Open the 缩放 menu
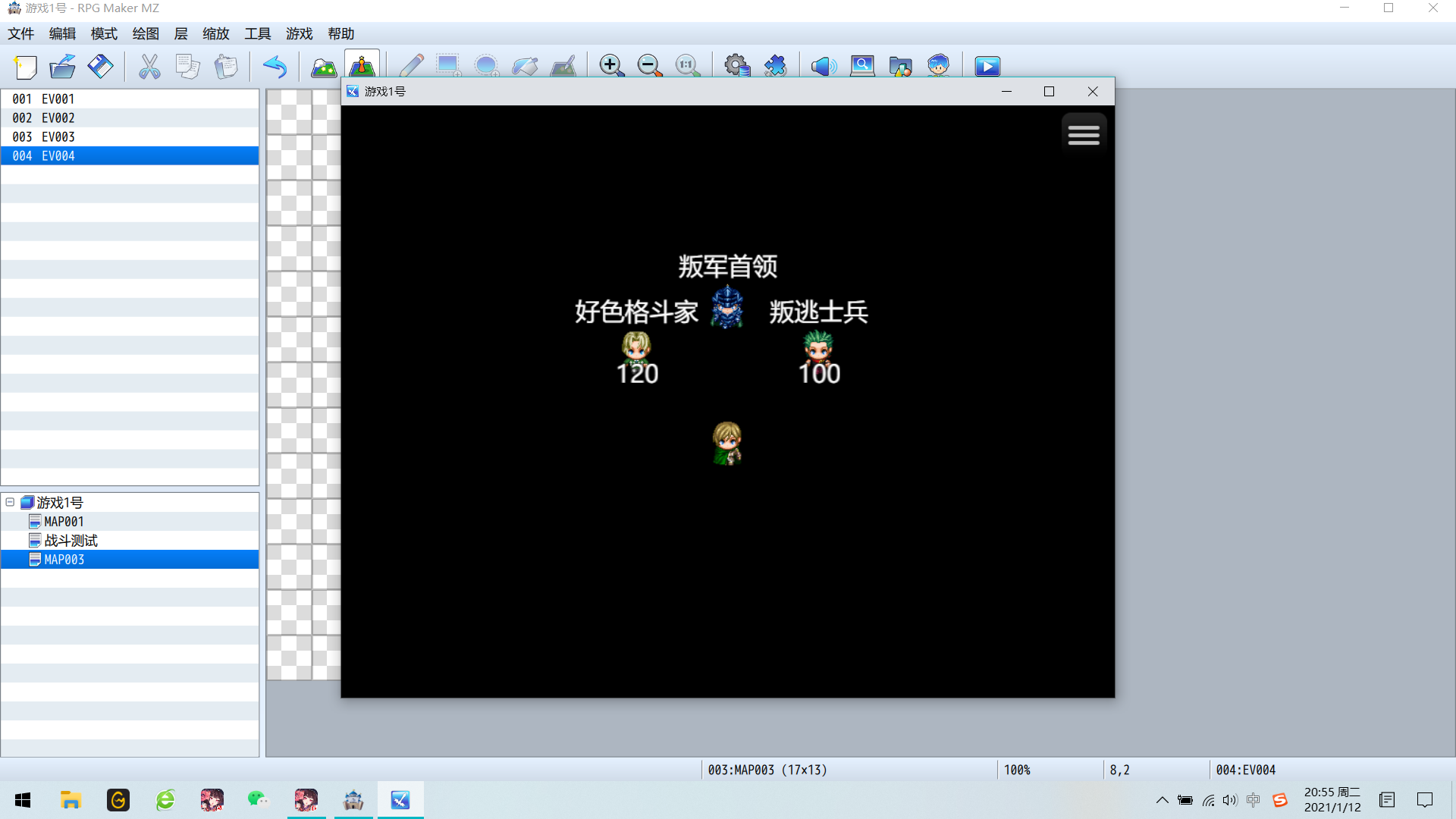Screen dimensions: 1456x819 point(216,33)
